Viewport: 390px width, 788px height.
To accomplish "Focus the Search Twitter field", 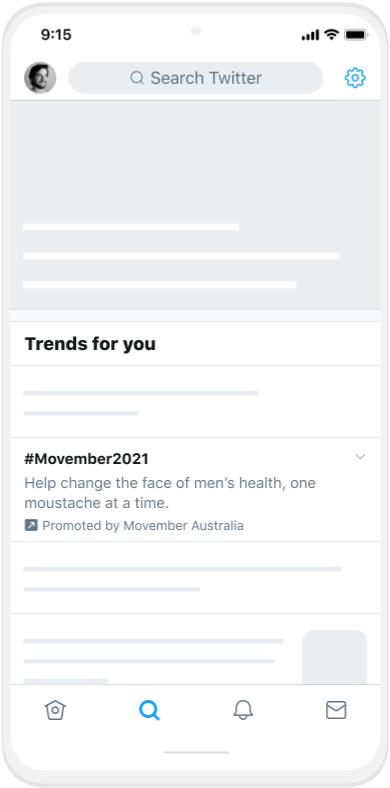I will click(196, 78).
